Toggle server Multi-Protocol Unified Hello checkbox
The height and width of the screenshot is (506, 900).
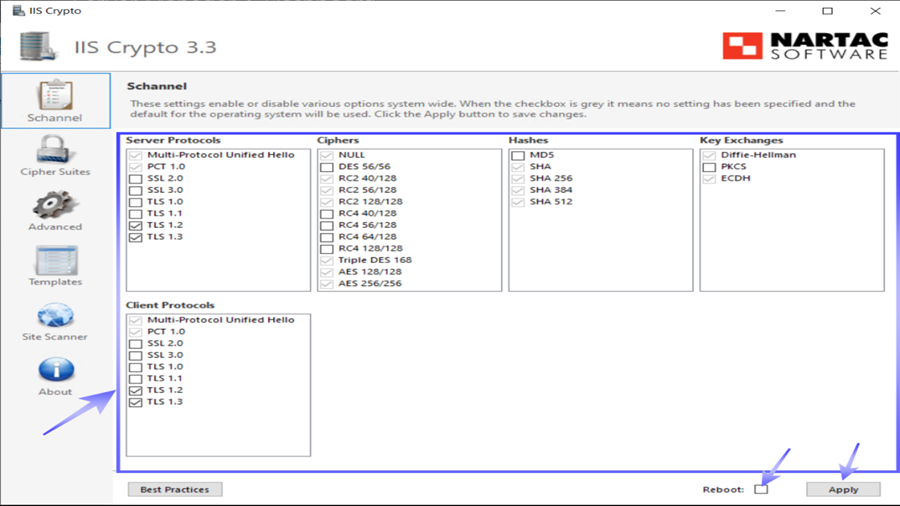point(135,155)
